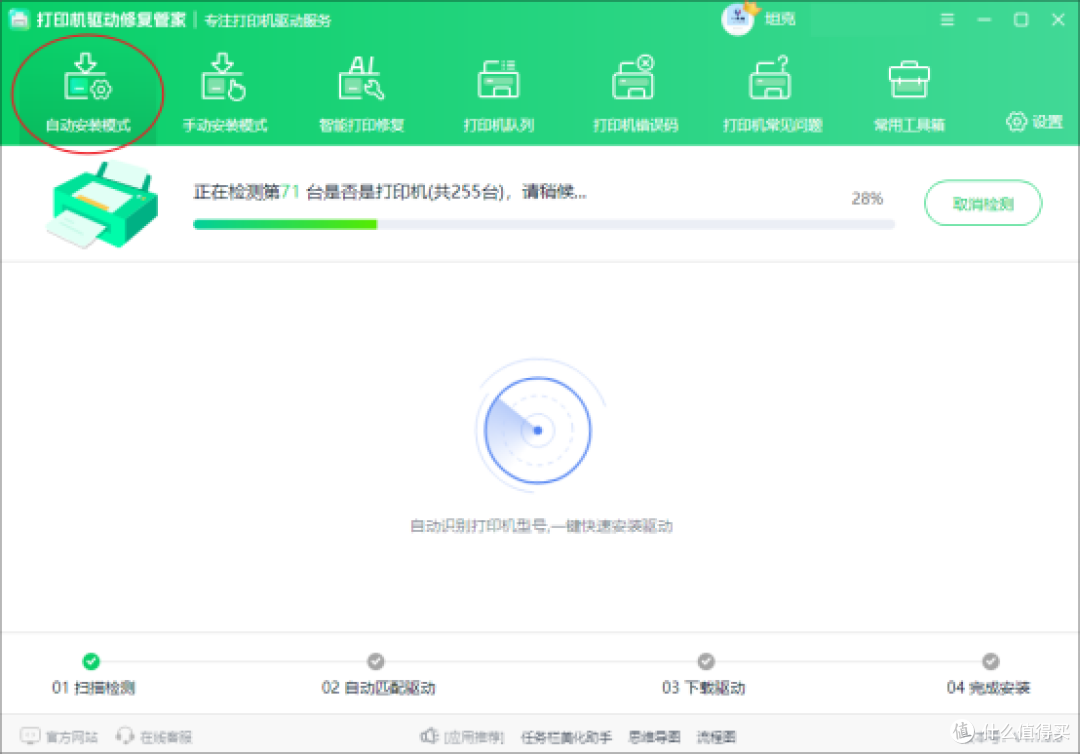This screenshot has height=754, width=1080.
Task: Select step 04 完成安装 marker
Action: tap(990, 662)
